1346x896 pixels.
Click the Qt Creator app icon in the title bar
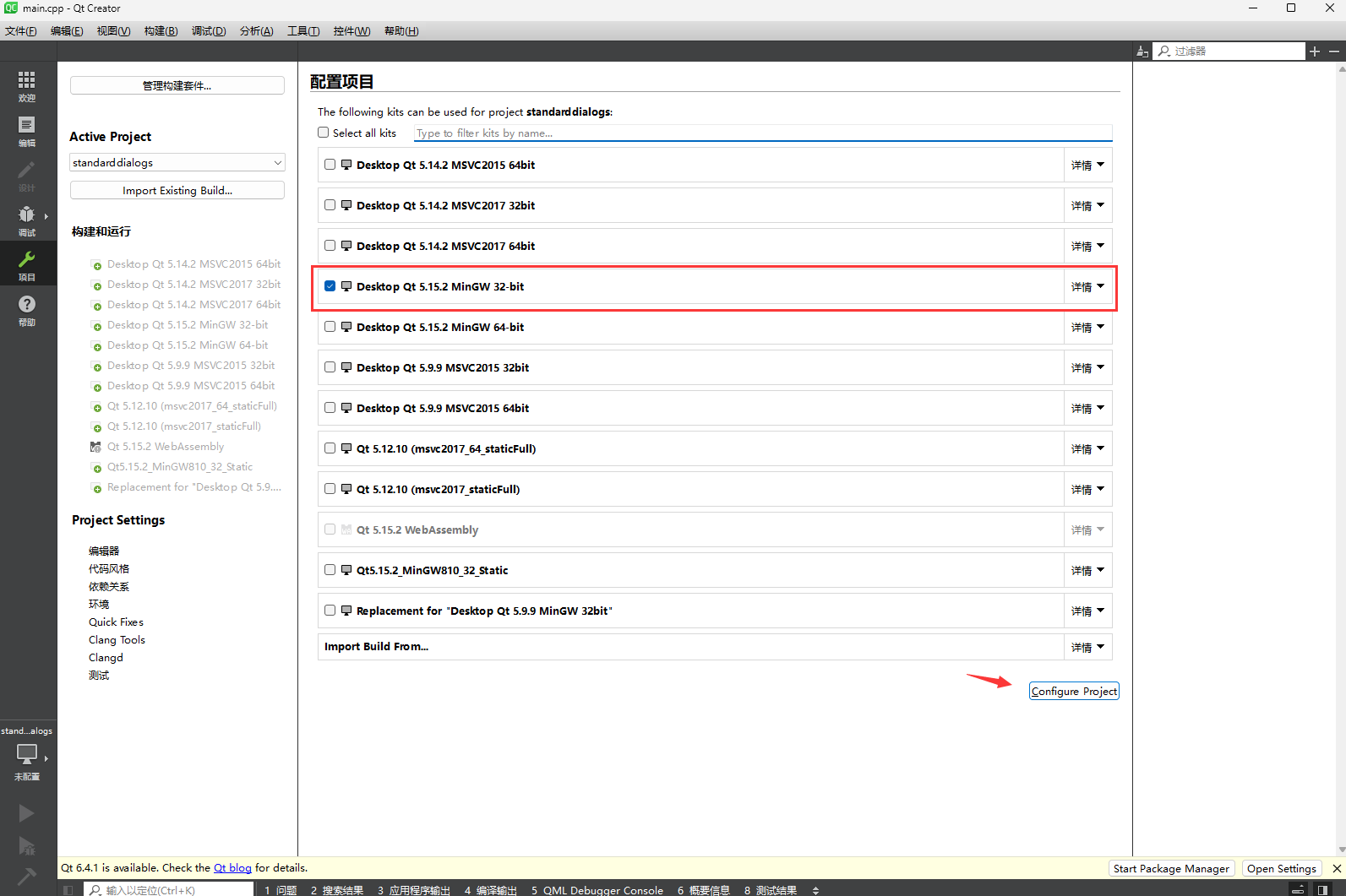(x=11, y=8)
